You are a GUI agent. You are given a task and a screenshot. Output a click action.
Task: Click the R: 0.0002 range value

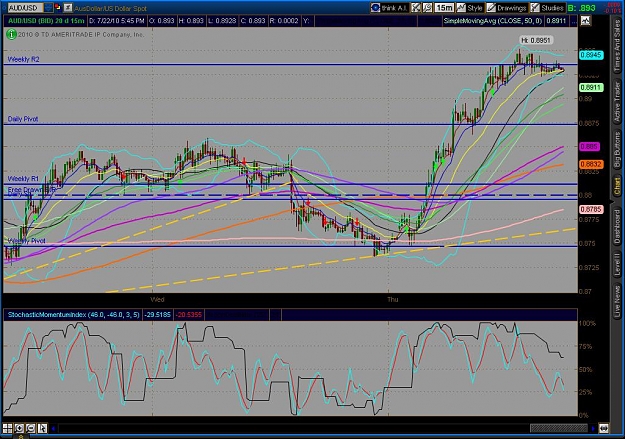pos(284,21)
